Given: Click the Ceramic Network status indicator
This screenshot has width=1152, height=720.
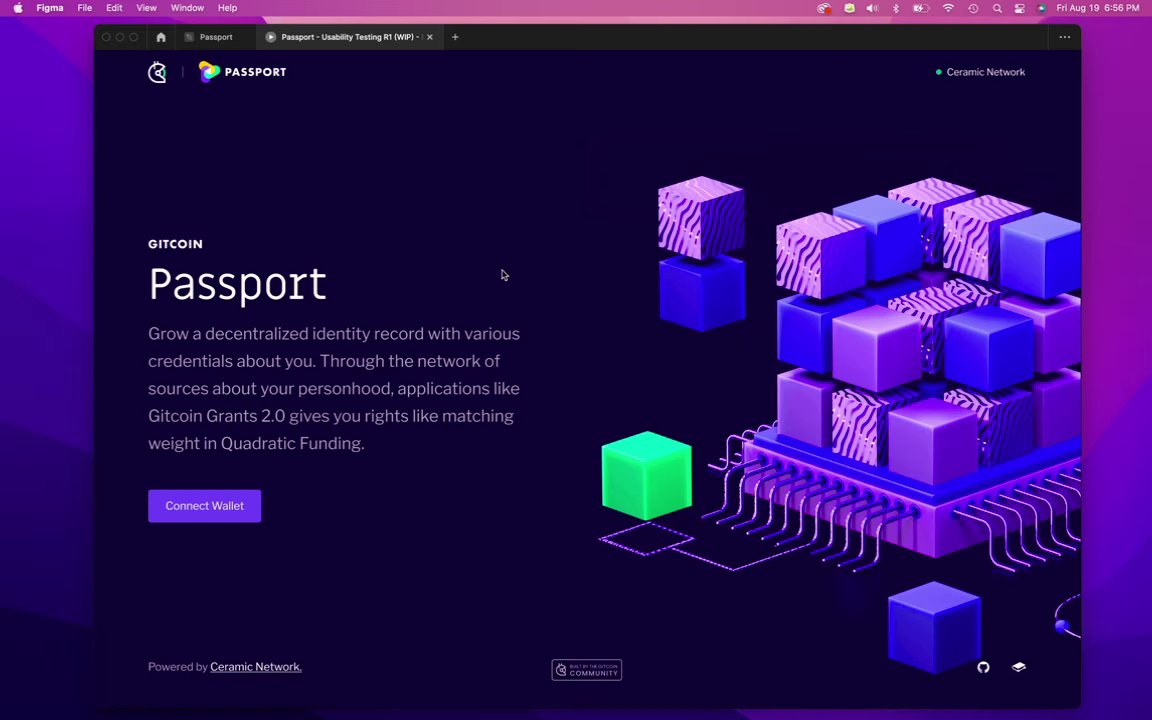Looking at the screenshot, I should click(x=980, y=72).
